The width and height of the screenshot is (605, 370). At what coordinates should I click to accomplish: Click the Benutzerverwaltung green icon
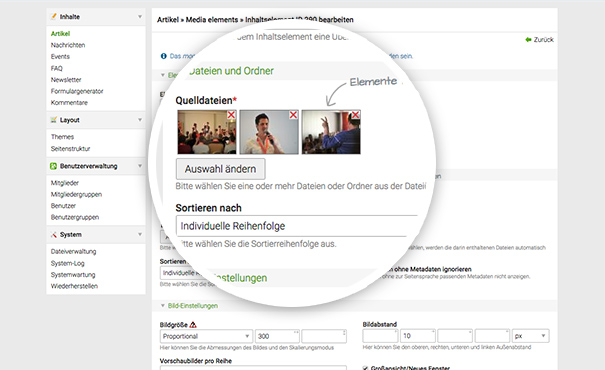(54, 166)
